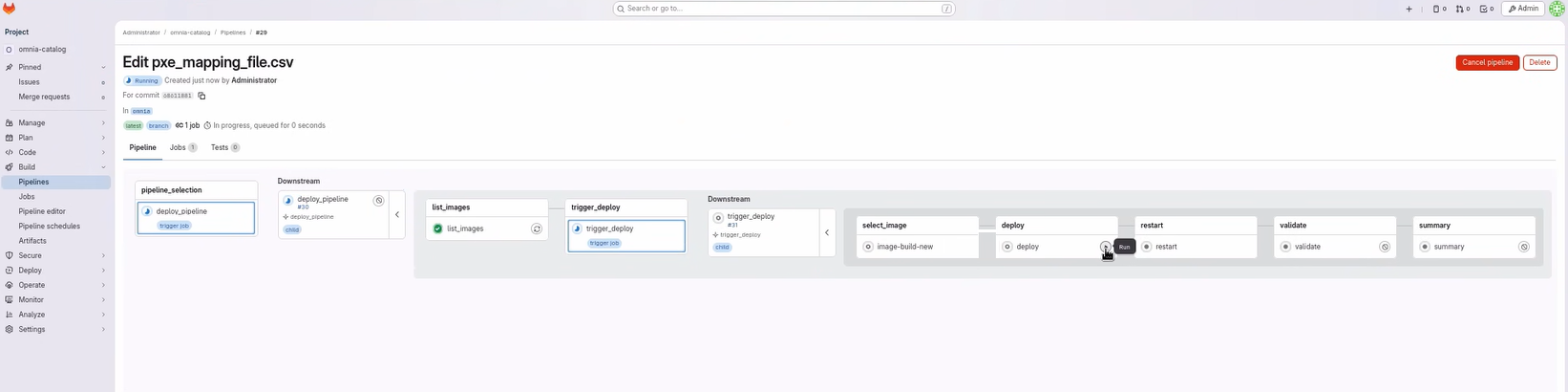Open merge requests counter in top bar
The height and width of the screenshot is (392, 1568).
[x=1463, y=9]
